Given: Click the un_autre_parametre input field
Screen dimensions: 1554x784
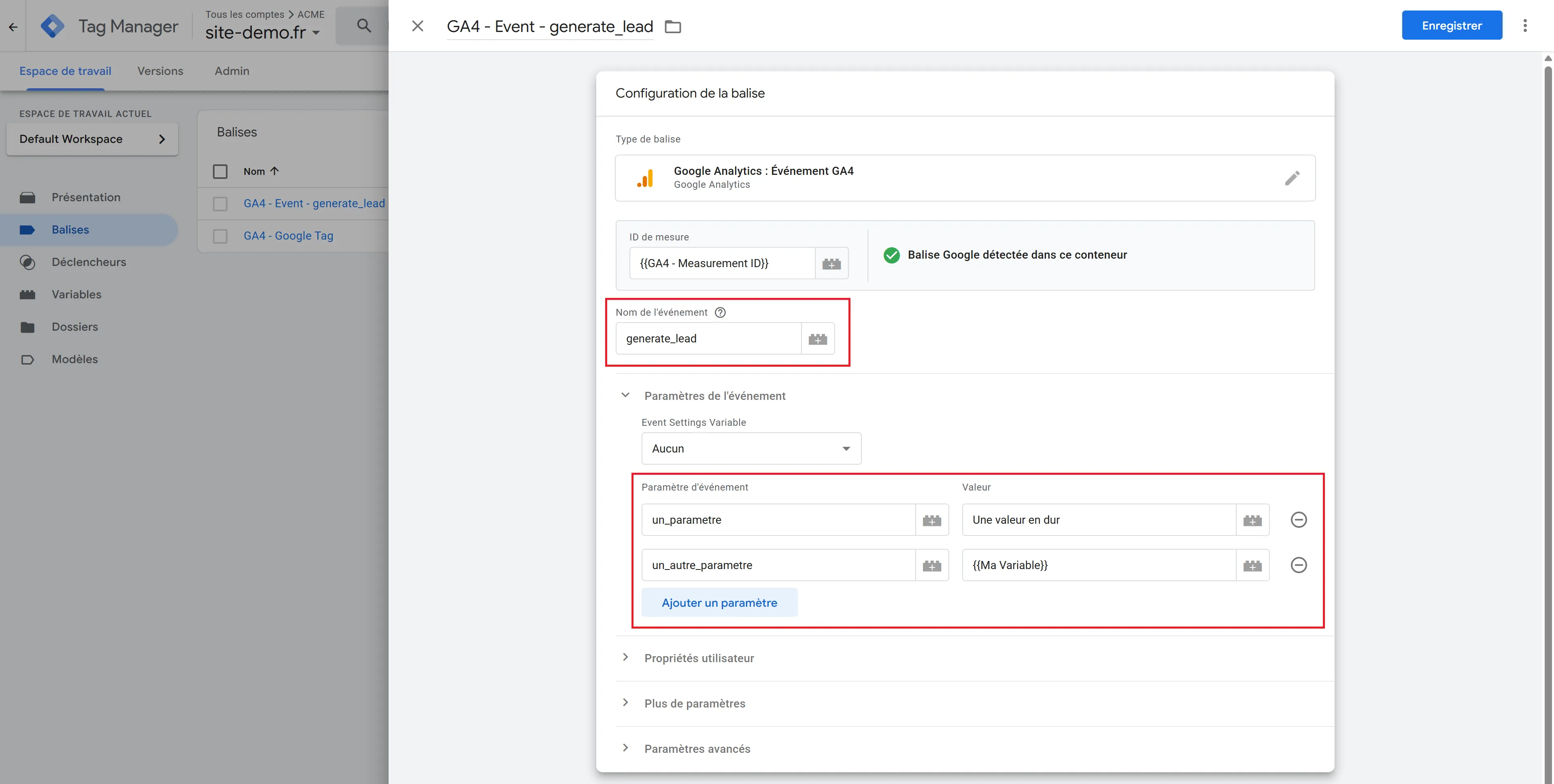Looking at the screenshot, I should [x=778, y=565].
